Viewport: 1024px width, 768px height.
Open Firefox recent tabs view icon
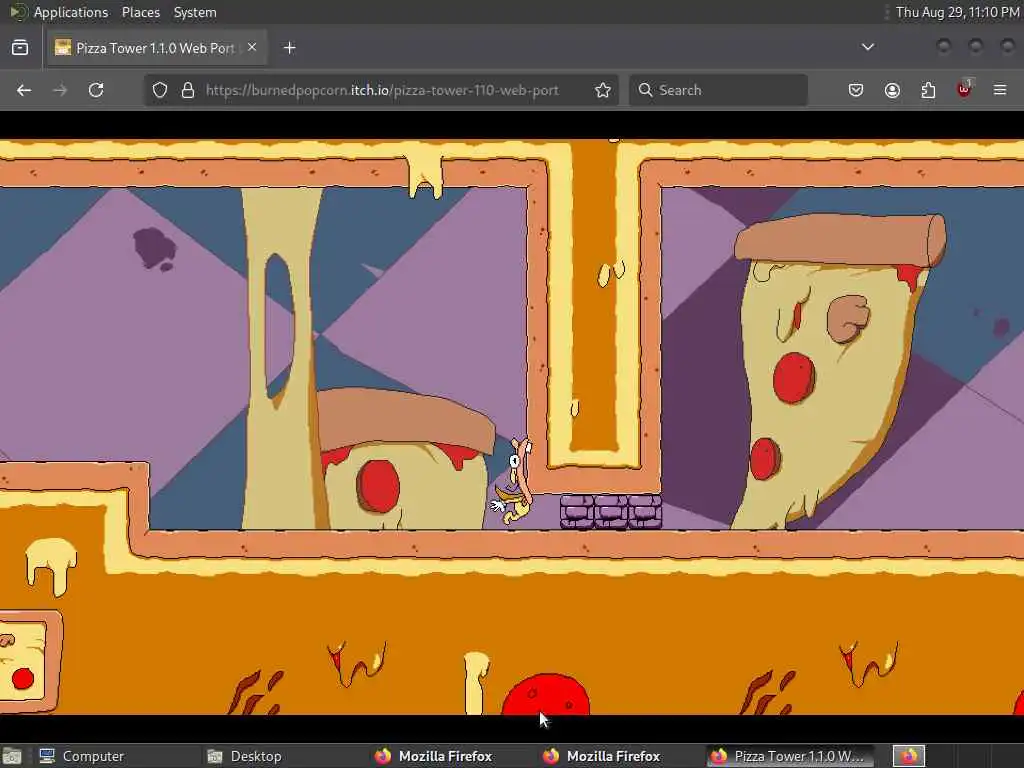pos(20,48)
